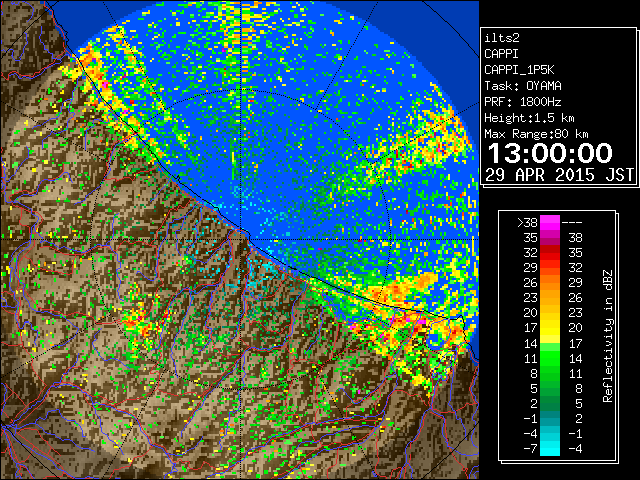This screenshot has width=640, height=480.
Task: Click the "PRF: 1800Hz" line
Action: pyautogui.click(x=523, y=102)
